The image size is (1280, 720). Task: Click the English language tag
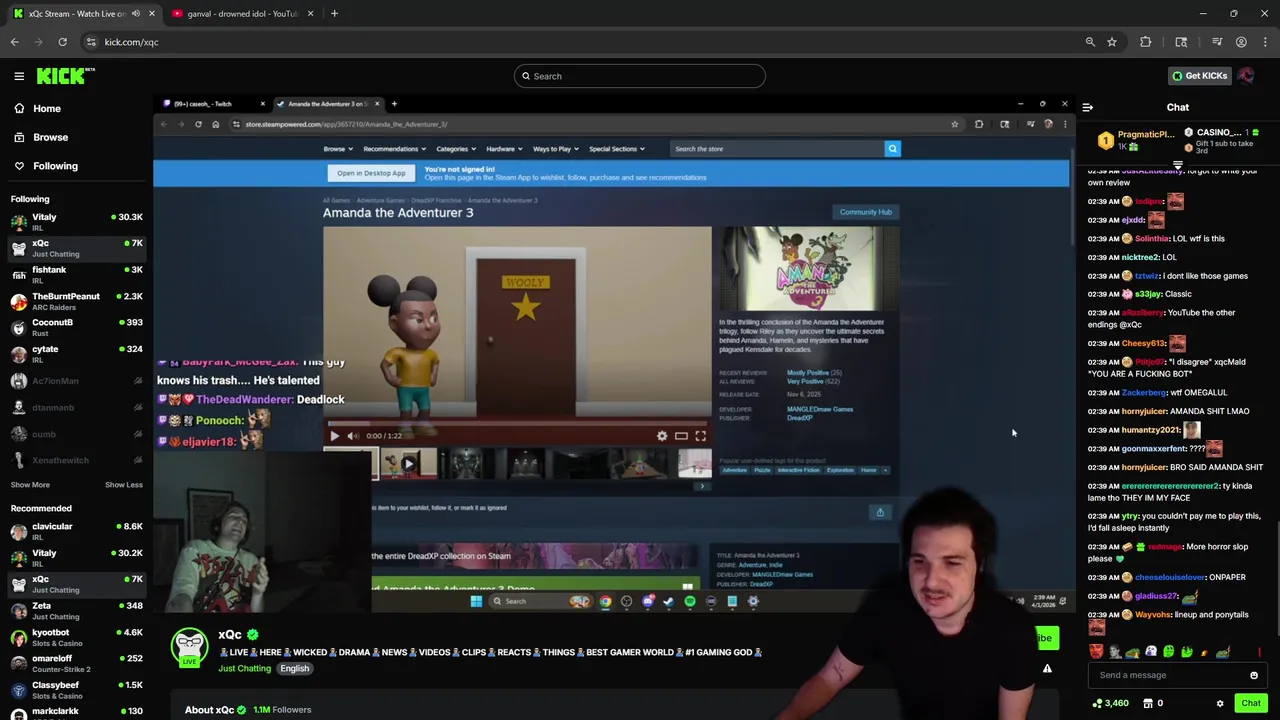coord(294,668)
